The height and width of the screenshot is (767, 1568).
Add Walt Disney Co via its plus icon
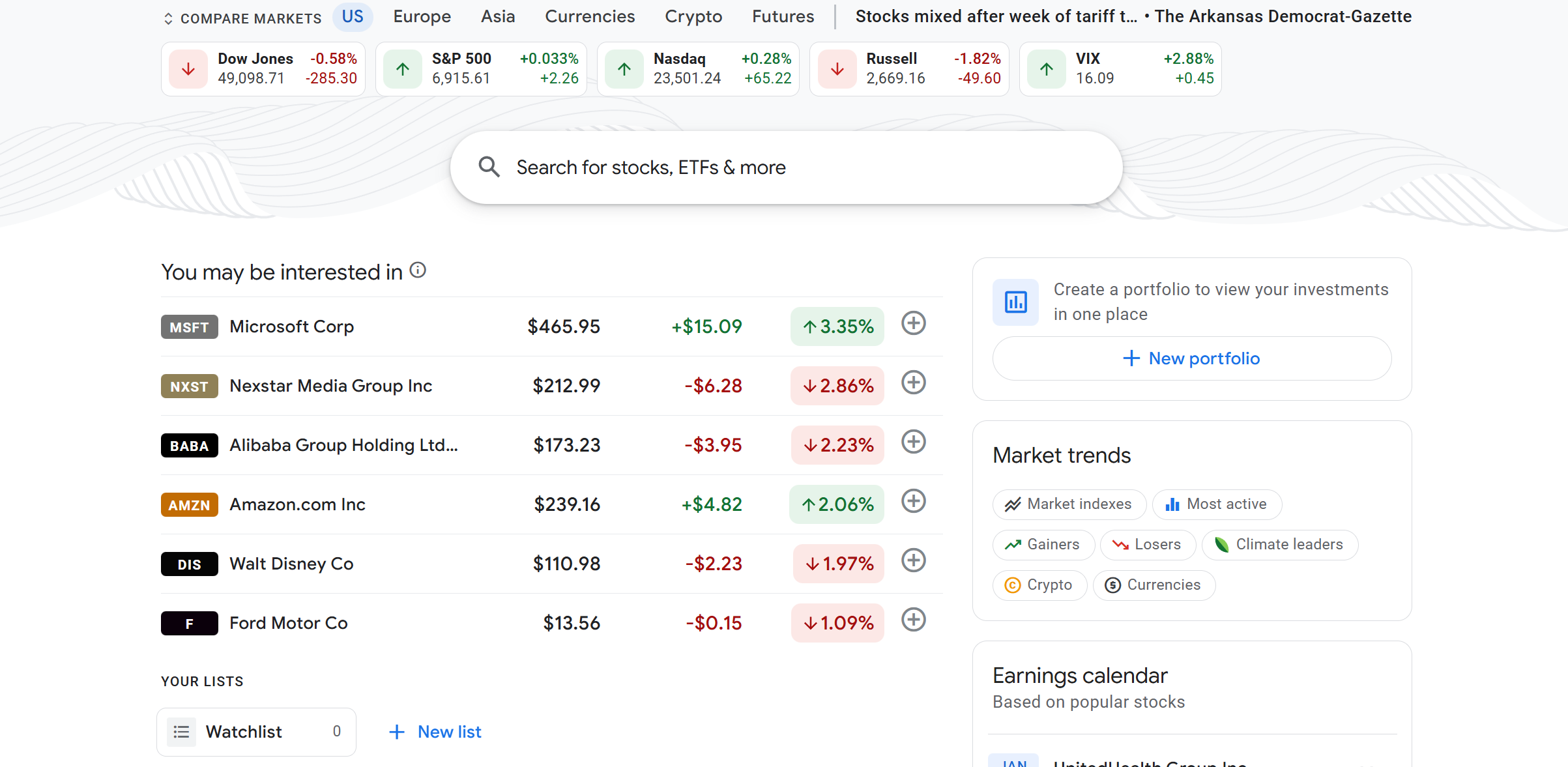[913, 561]
